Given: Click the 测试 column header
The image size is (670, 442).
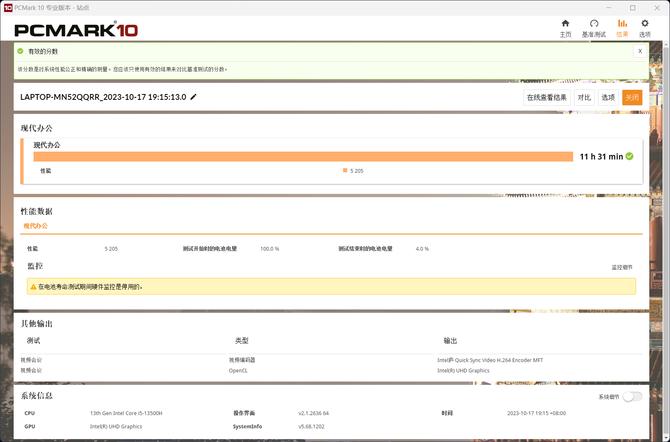Looking at the screenshot, I should point(33,341).
